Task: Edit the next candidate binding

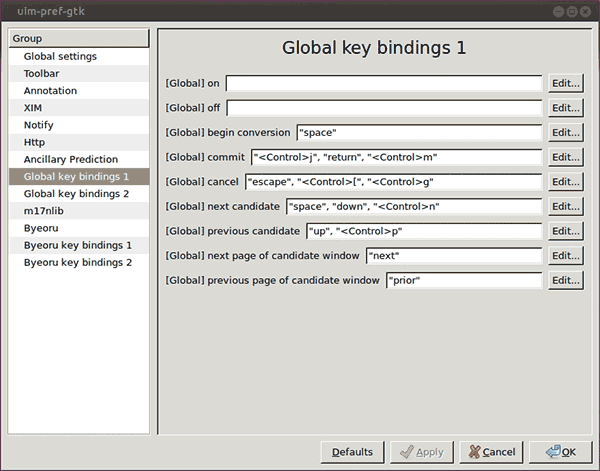Action: click(x=566, y=207)
